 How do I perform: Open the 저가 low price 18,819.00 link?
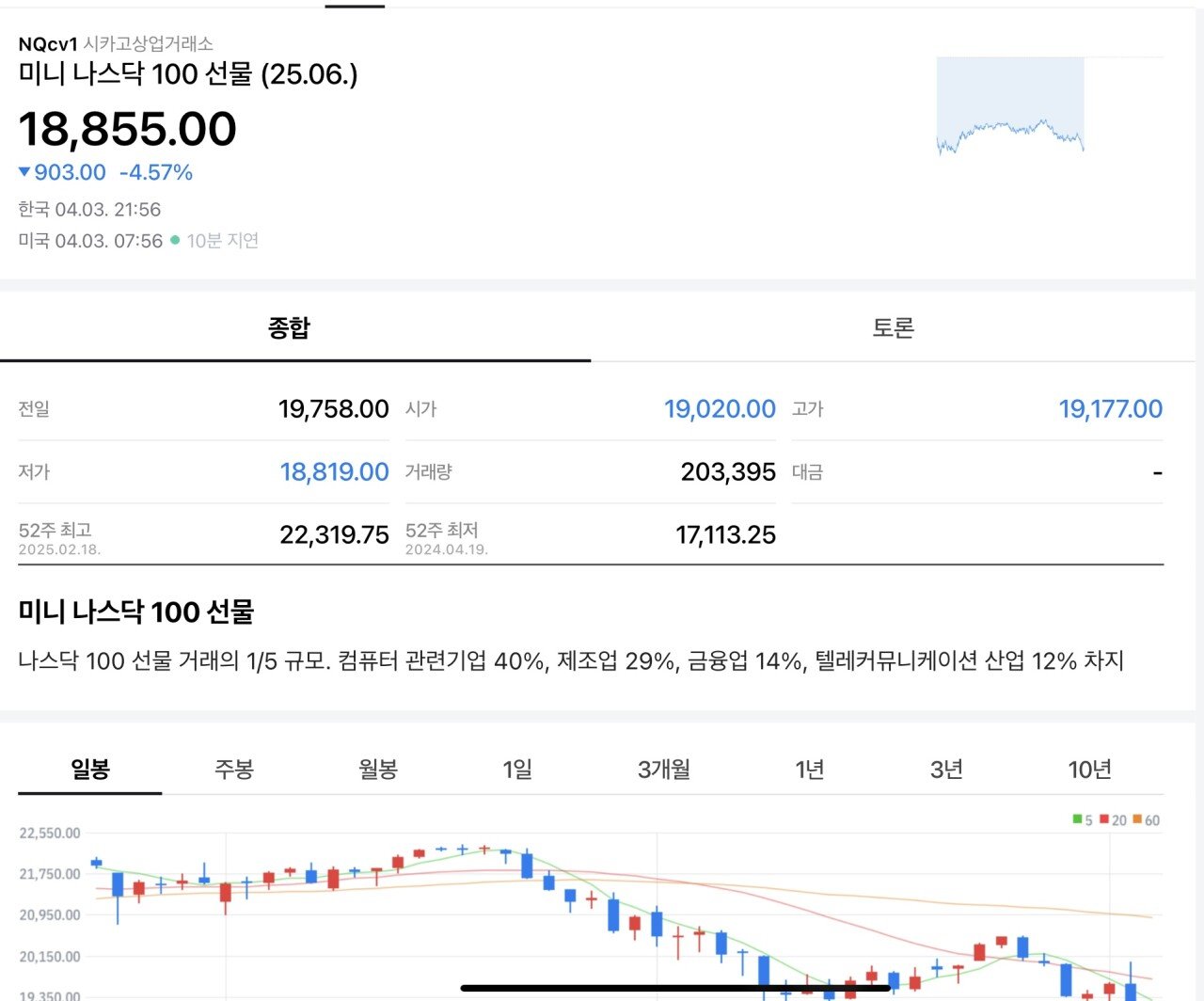(x=334, y=471)
